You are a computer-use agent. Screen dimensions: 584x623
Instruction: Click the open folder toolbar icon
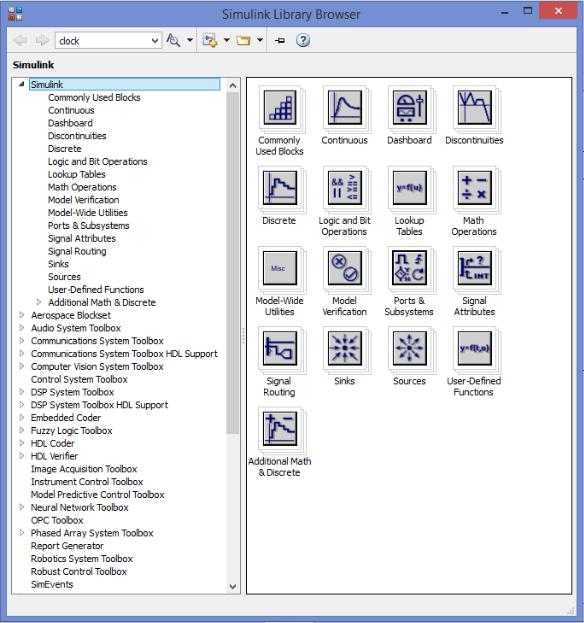pyautogui.click(x=243, y=41)
